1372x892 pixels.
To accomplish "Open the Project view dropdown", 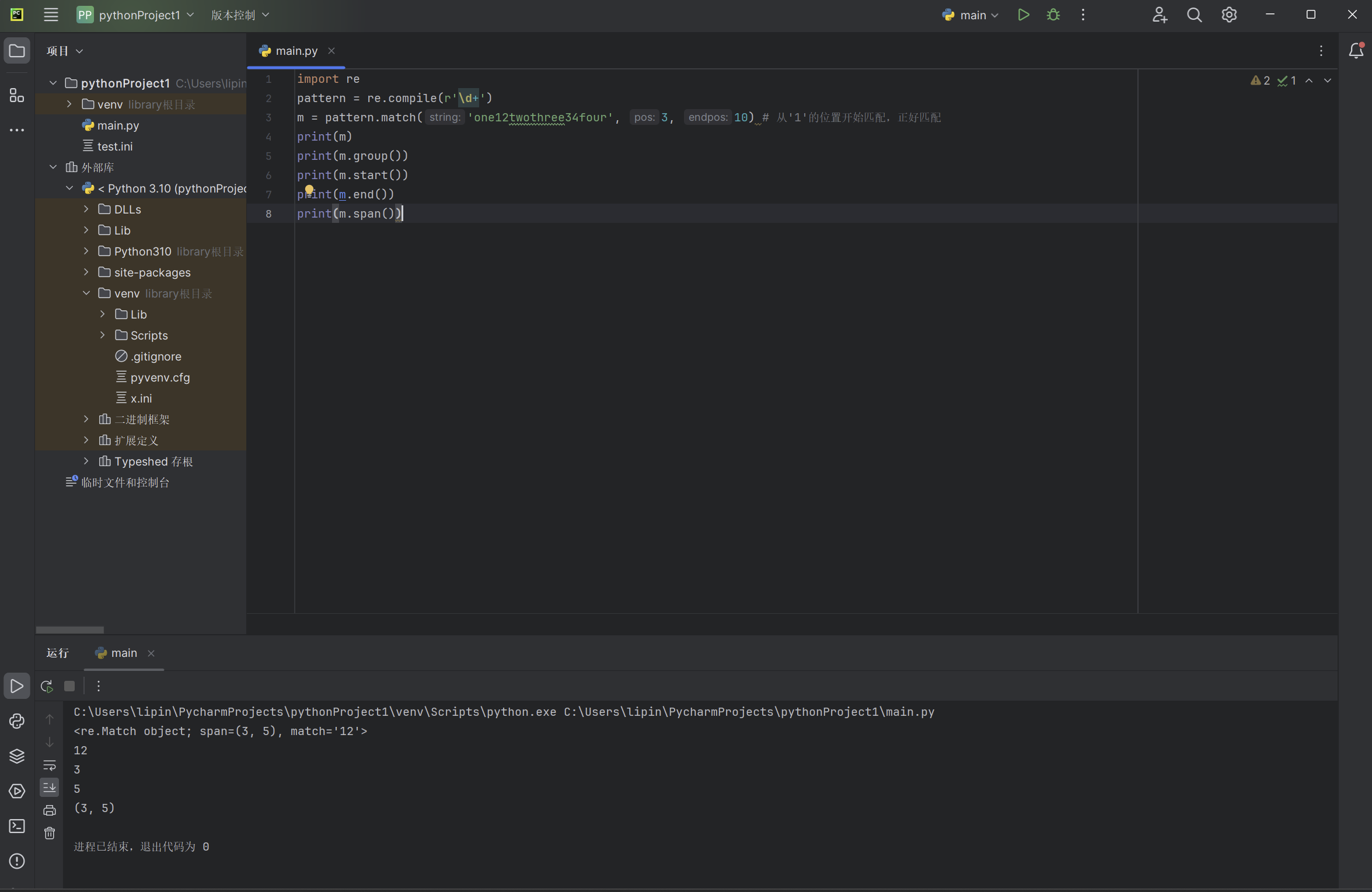I will pos(65,51).
